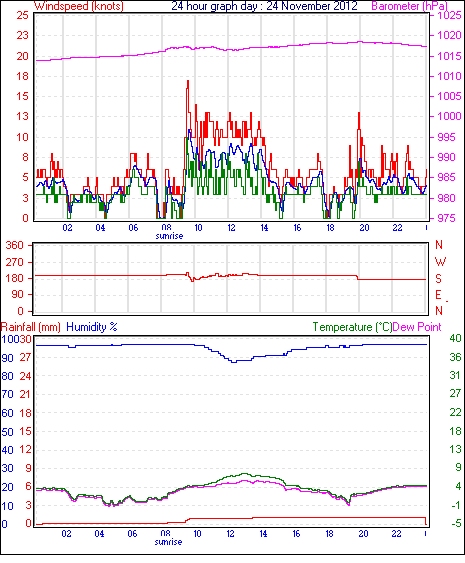This screenshot has width=465, height=563.
Task: Click the sunrise label under the bottom graph
Action: [x=168, y=542]
